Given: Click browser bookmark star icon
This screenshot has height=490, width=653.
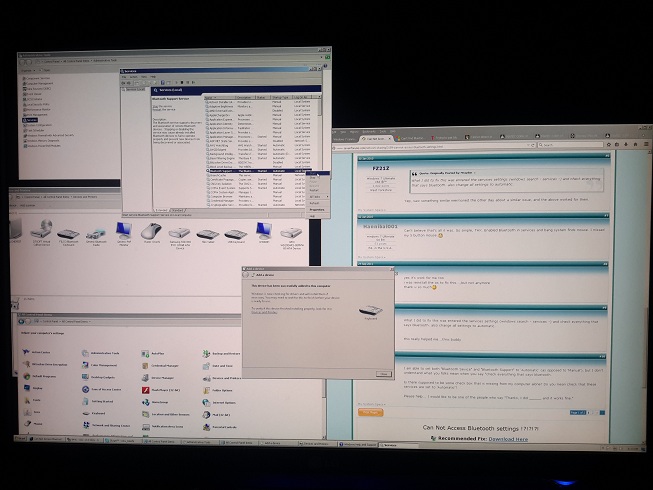Looking at the screenshot, I should click(608, 144).
